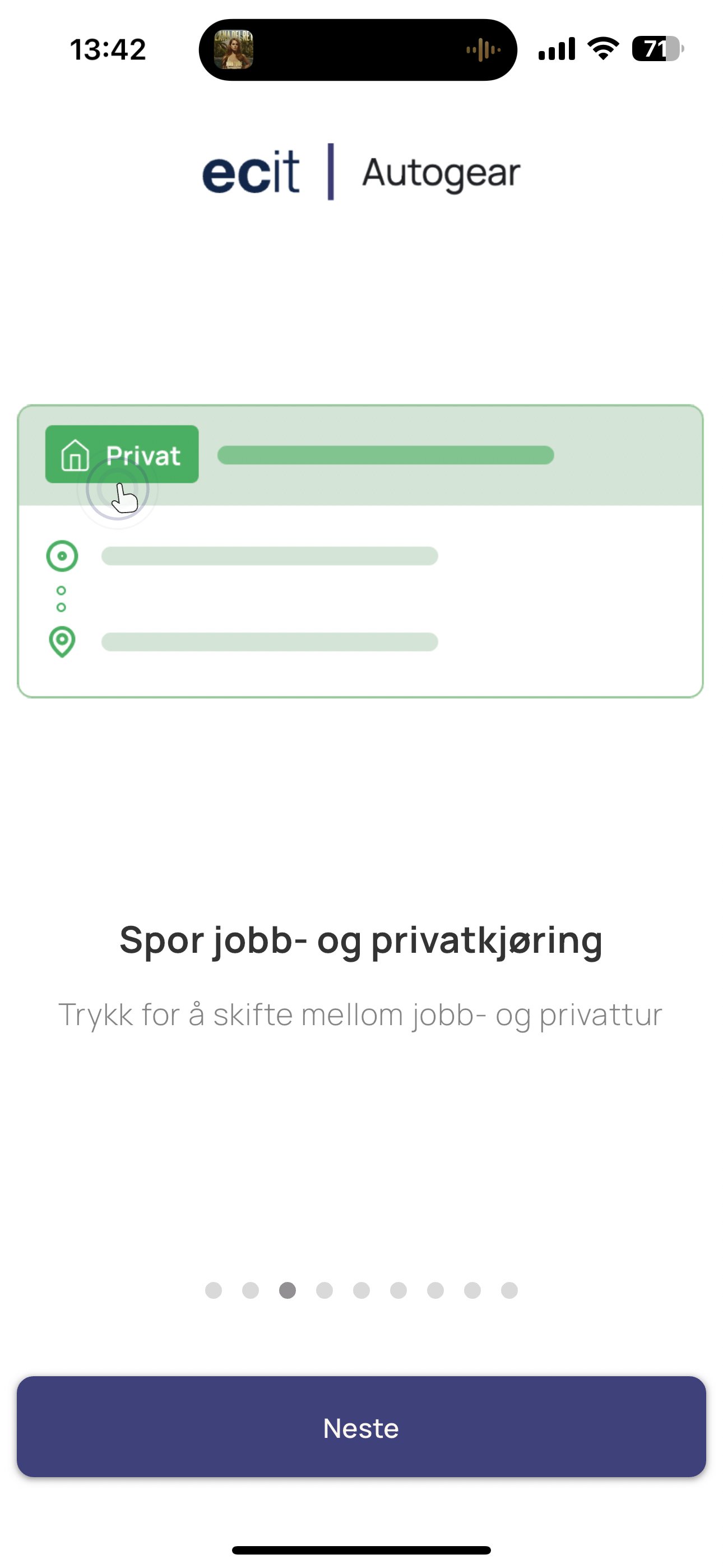Click the ecit logo

pyautogui.click(x=251, y=173)
